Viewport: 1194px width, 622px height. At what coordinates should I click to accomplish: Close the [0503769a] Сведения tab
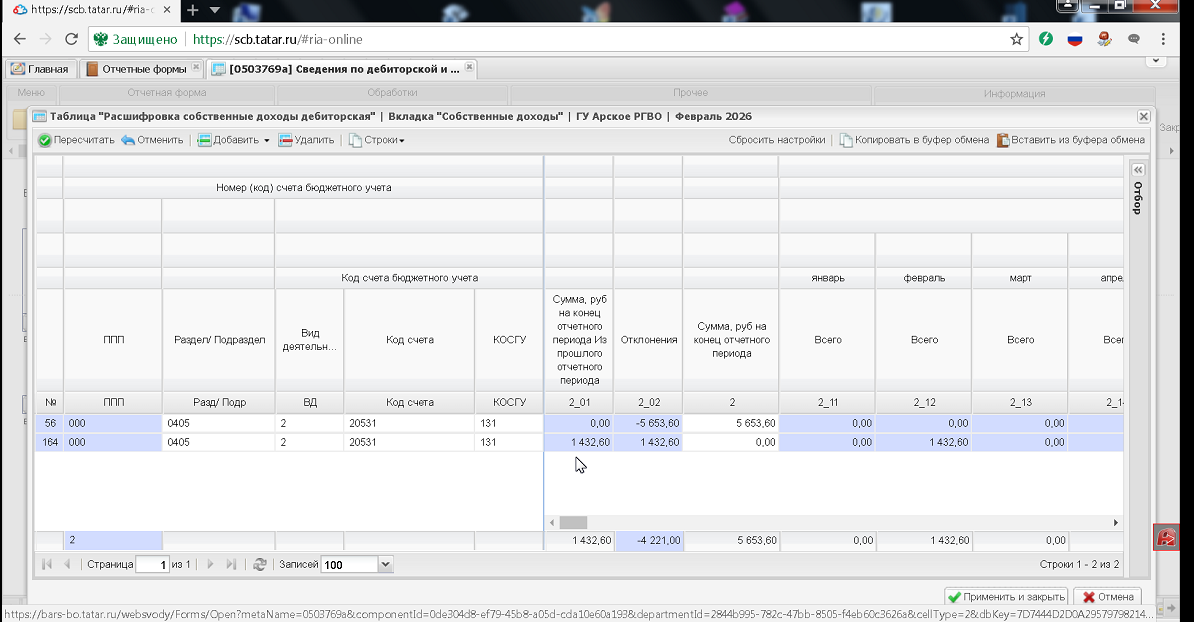click(469, 67)
